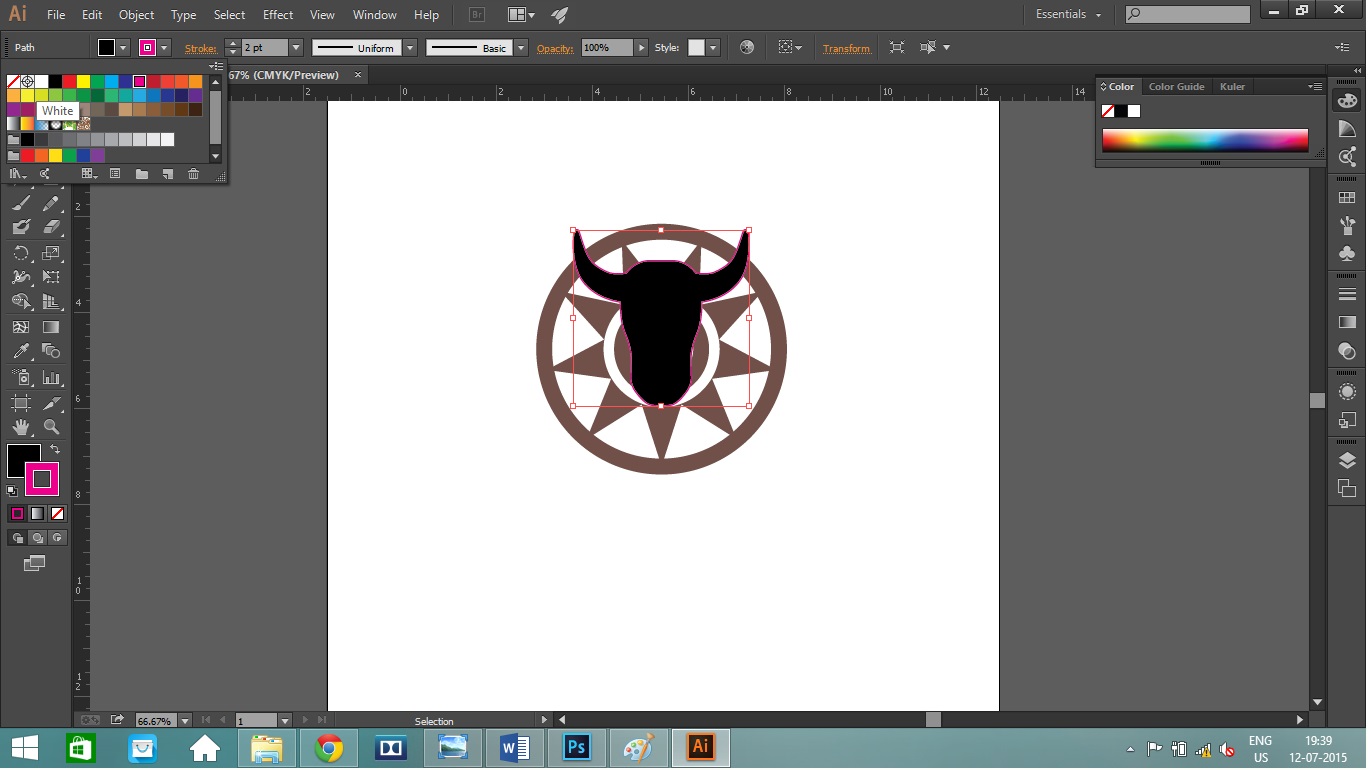
Task: Click Recolor Artwork icon in control bar
Action: (747, 47)
